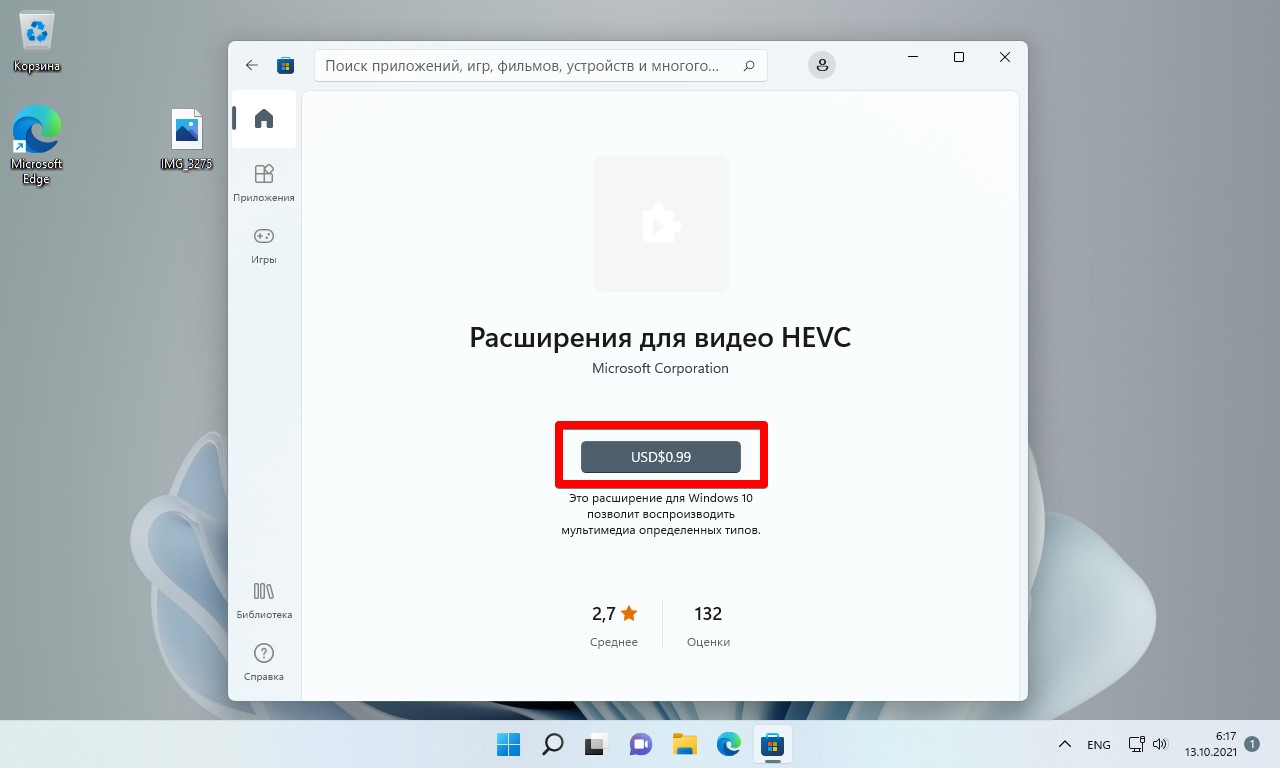Expand the hidden tray icons chevron
Image resolution: width=1280 pixels, height=768 pixels.
(1066, 745)
